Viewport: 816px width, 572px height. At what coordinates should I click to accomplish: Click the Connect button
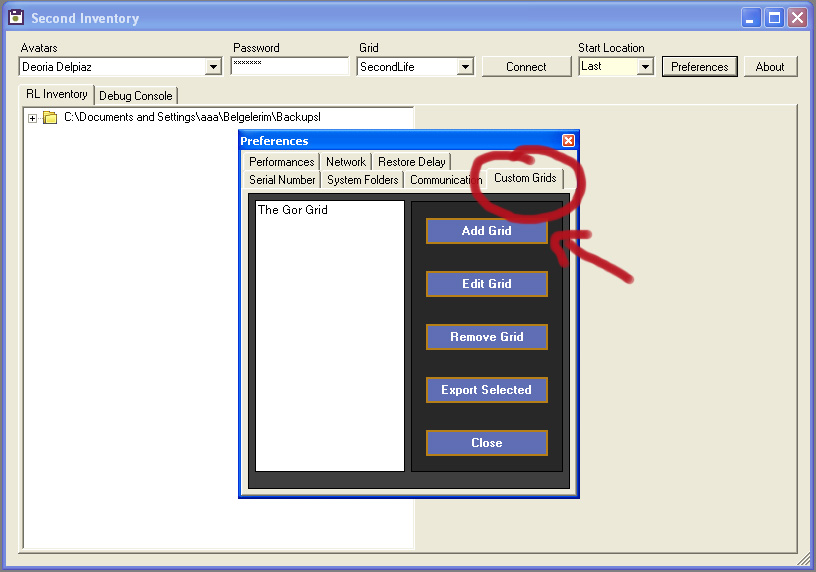click(526, 67)
